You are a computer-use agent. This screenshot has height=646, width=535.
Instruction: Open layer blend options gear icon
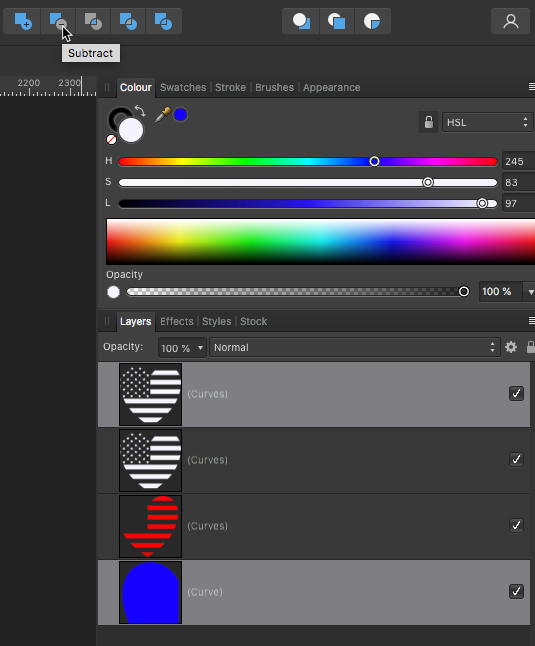(511, 347)
